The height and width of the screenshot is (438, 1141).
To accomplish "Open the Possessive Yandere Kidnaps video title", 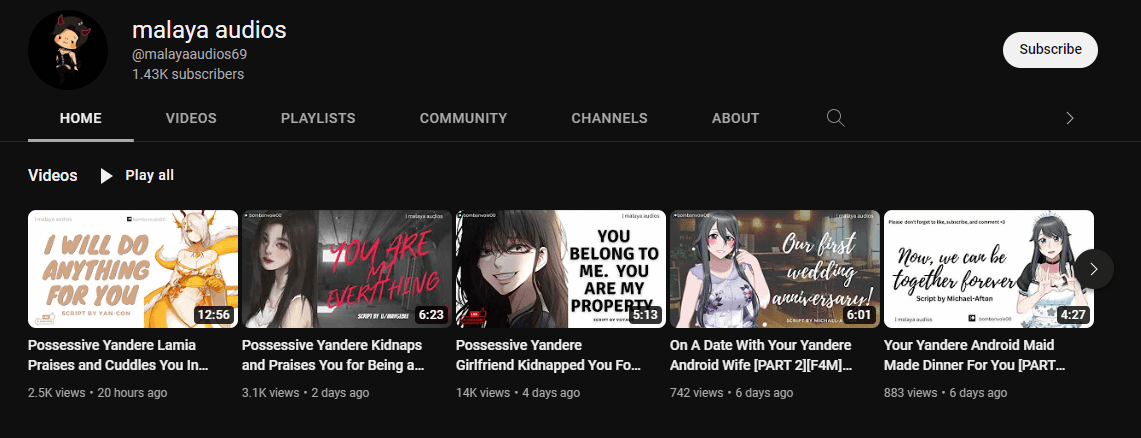I will [x=333, y=355].
